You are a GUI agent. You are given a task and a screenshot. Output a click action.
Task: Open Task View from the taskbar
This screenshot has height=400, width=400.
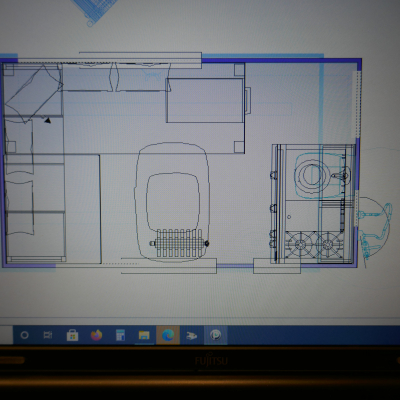[48, 335]
